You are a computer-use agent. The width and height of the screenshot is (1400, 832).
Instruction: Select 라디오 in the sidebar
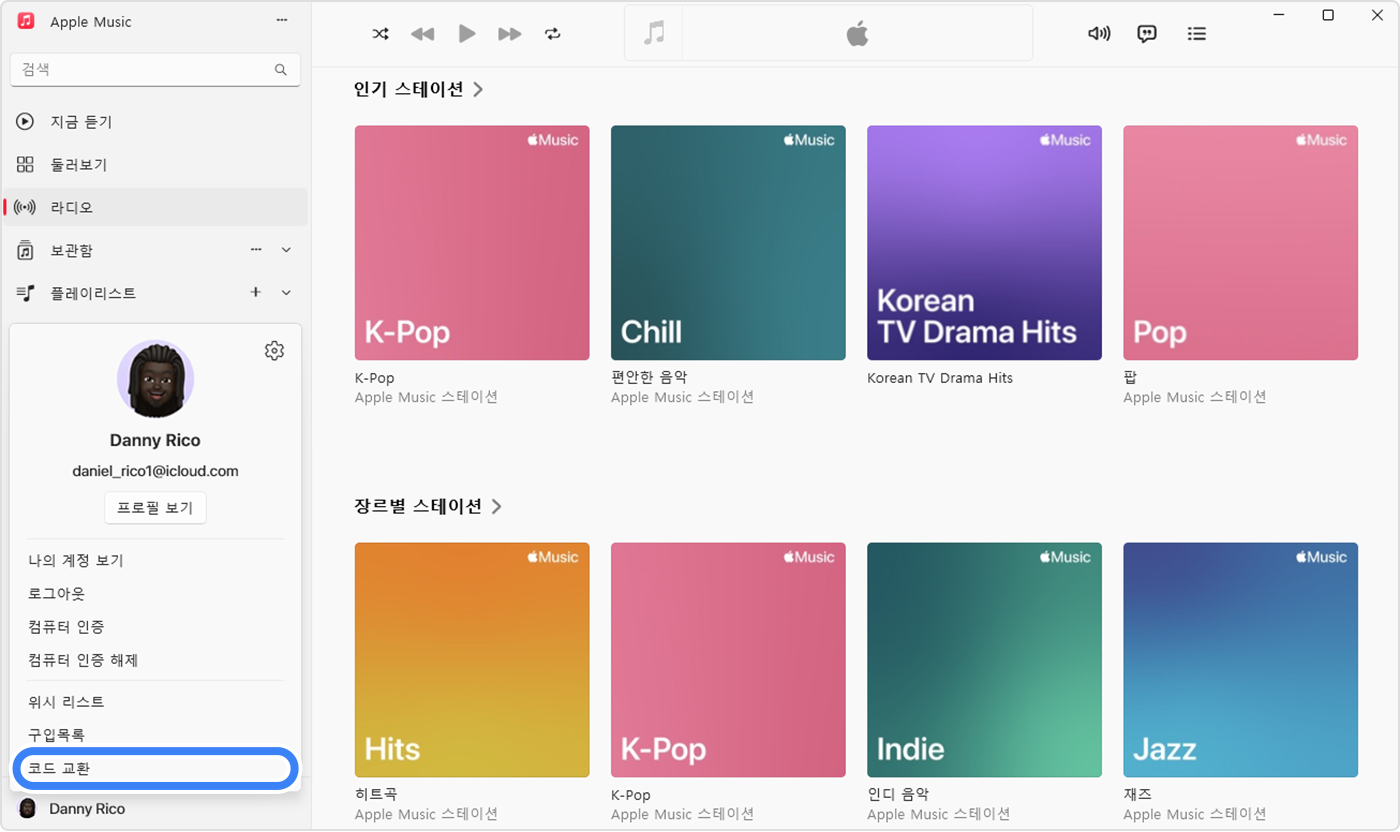155,208
